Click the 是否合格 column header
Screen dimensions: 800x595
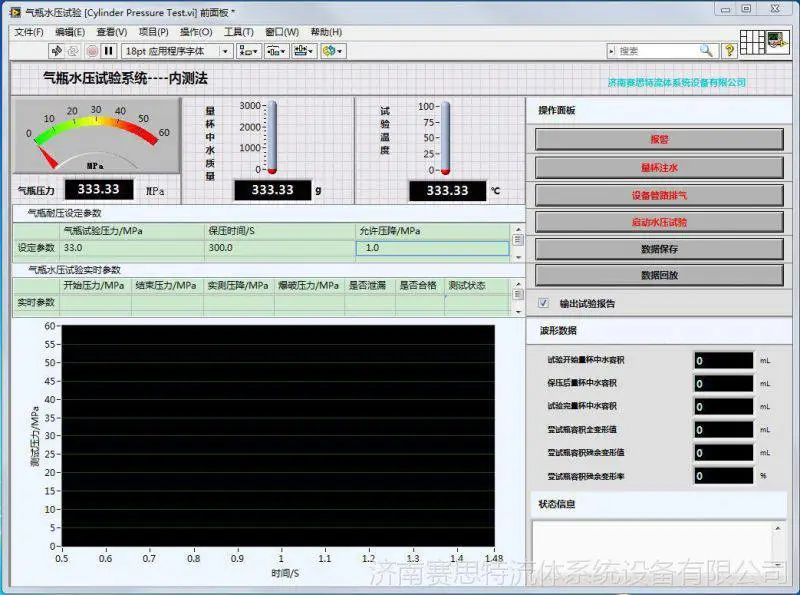tap(418, 286)
